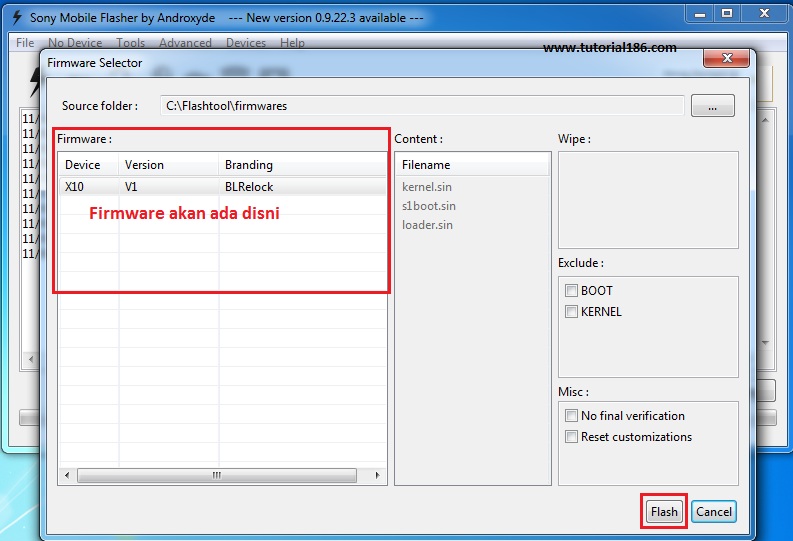Open Help menu in Flasher window
The image size is (793, 541).
[x=292, y=43]
